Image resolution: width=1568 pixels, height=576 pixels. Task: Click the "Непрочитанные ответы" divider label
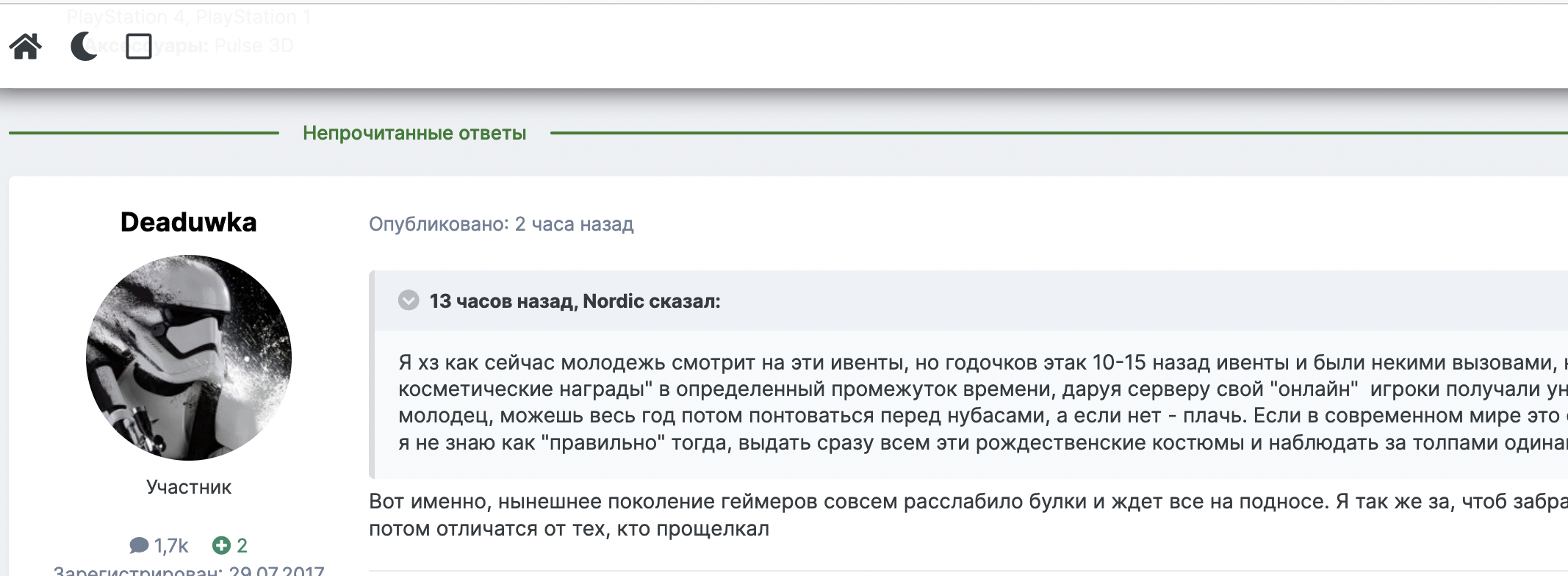pyautogui.click(x=414, y=133)
